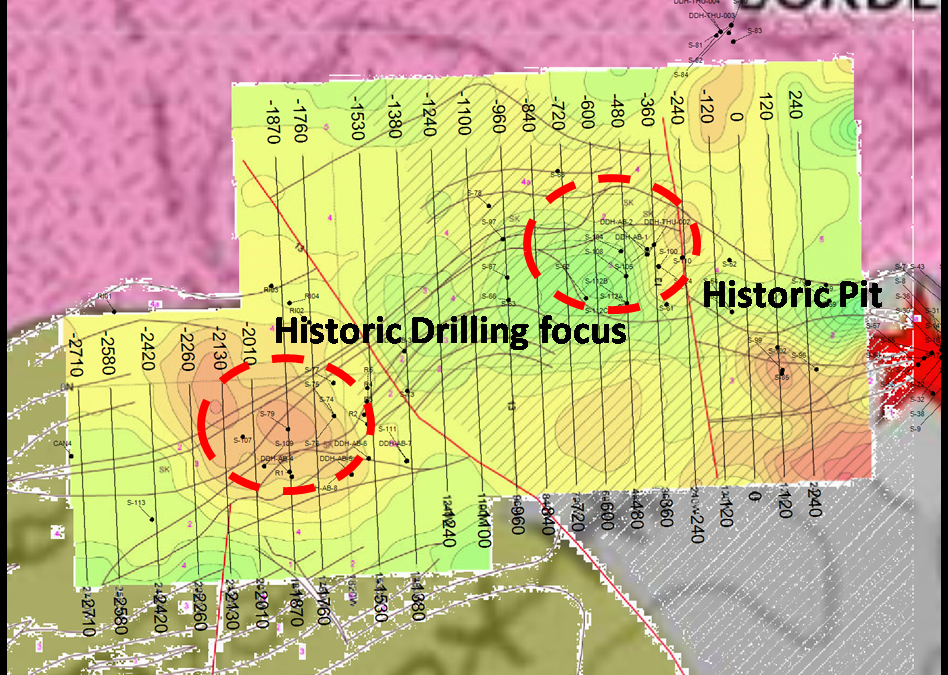The height and width of the screenshot is (675, 948).
Task: Click the upper -1100 section line label
Action: pyautogui.click(x=464, y=113)
